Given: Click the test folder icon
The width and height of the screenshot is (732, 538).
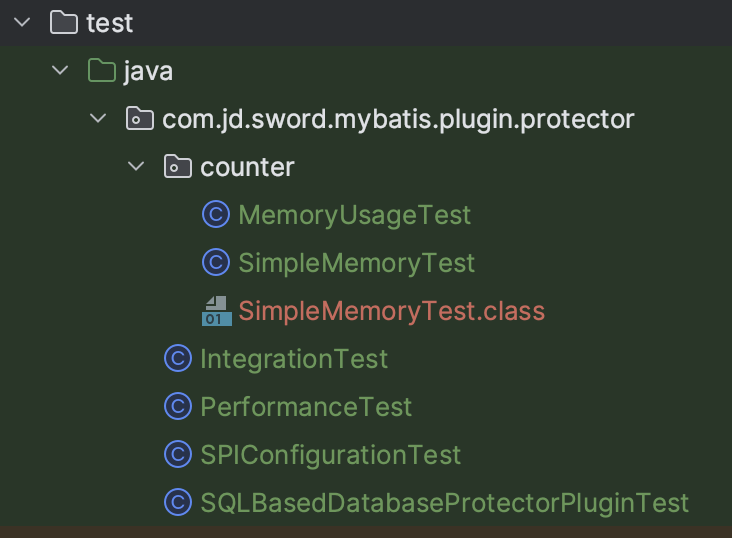Looking at the screenshot, I should [64, 22].
